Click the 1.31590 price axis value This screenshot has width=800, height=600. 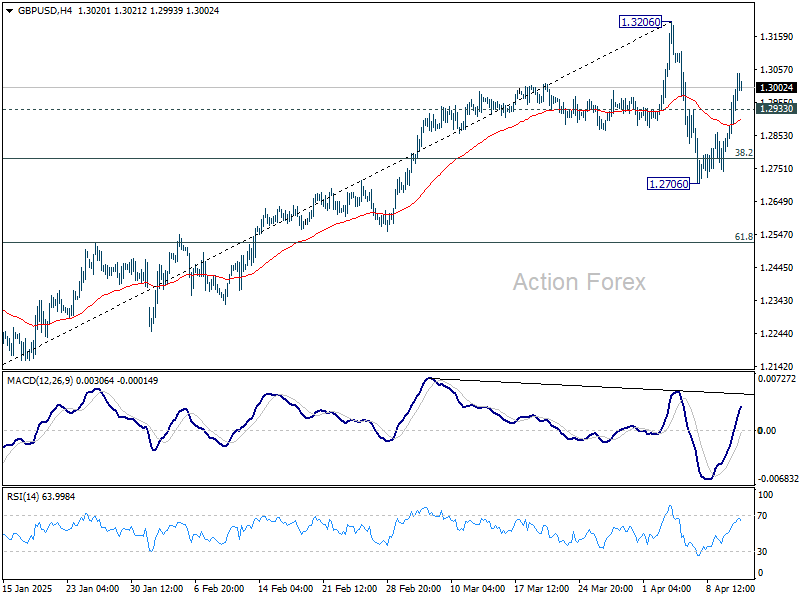[777, 37]
